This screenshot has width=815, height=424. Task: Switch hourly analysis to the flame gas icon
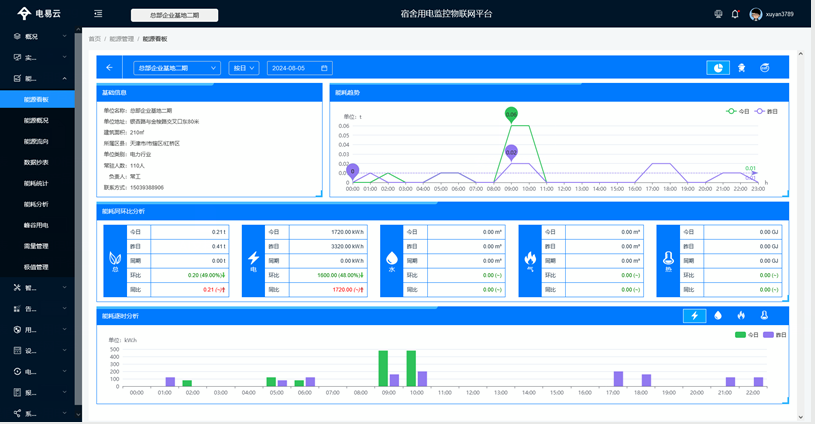[741, 315]
